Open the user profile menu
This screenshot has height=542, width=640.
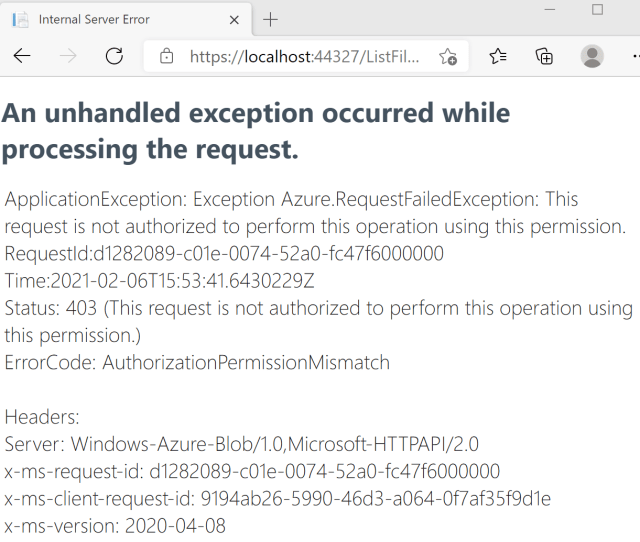pyautogui.click(x=592, y=56)
